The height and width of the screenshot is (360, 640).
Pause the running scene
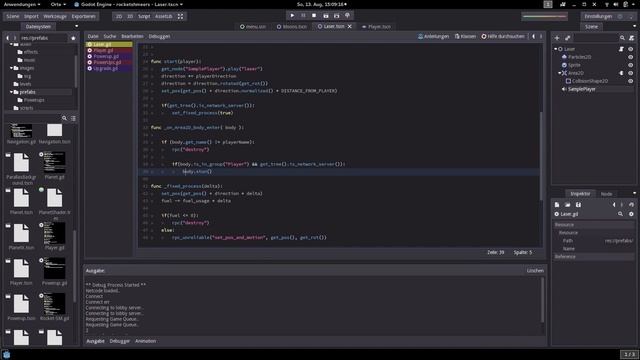coord(303,16)
